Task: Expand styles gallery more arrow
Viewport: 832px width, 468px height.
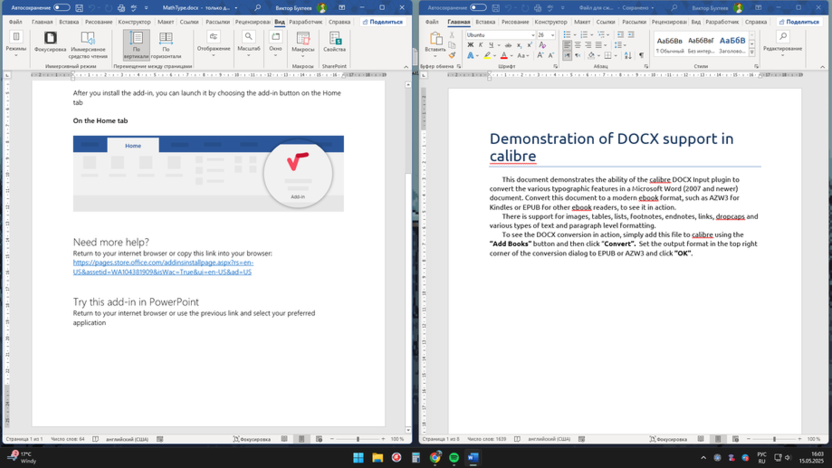Action: [x=752, y=52]
